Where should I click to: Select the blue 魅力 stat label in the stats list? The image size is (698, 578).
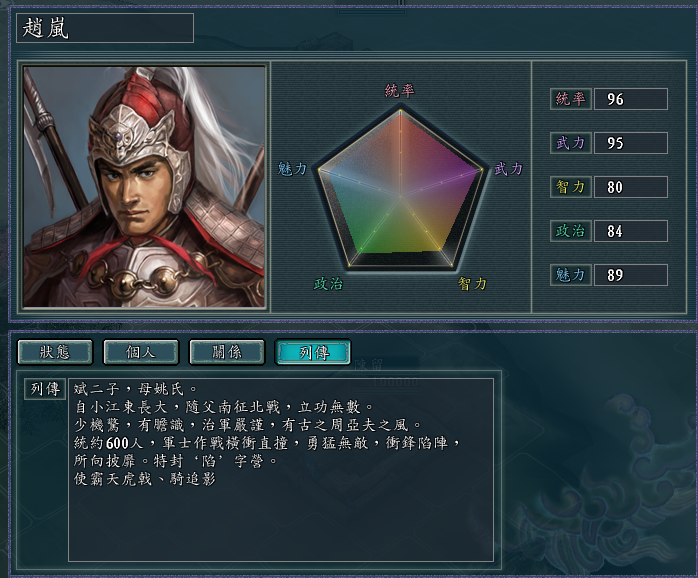tap(570, 275)
